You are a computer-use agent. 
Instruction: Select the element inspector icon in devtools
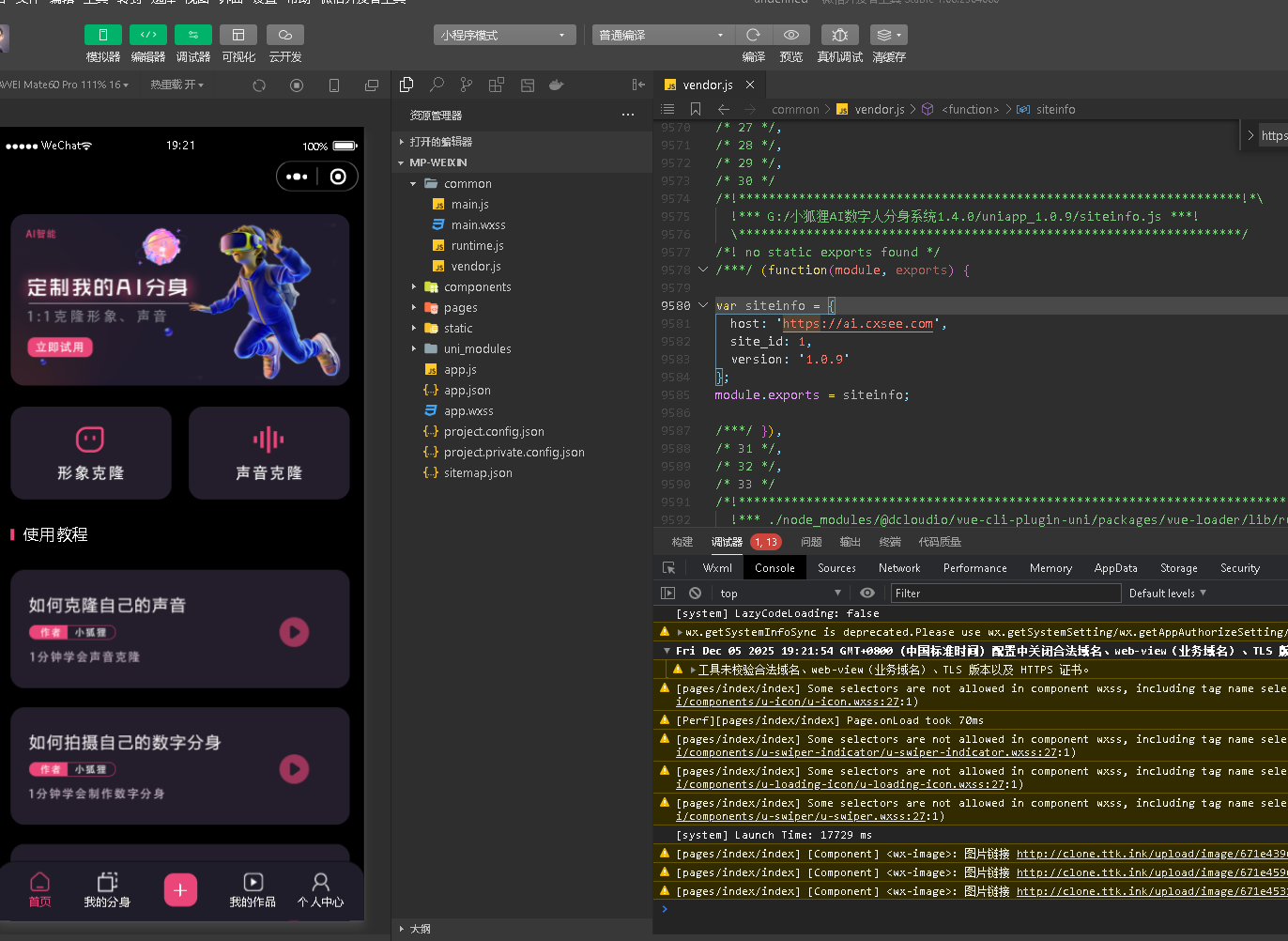(x=668, y=568)
